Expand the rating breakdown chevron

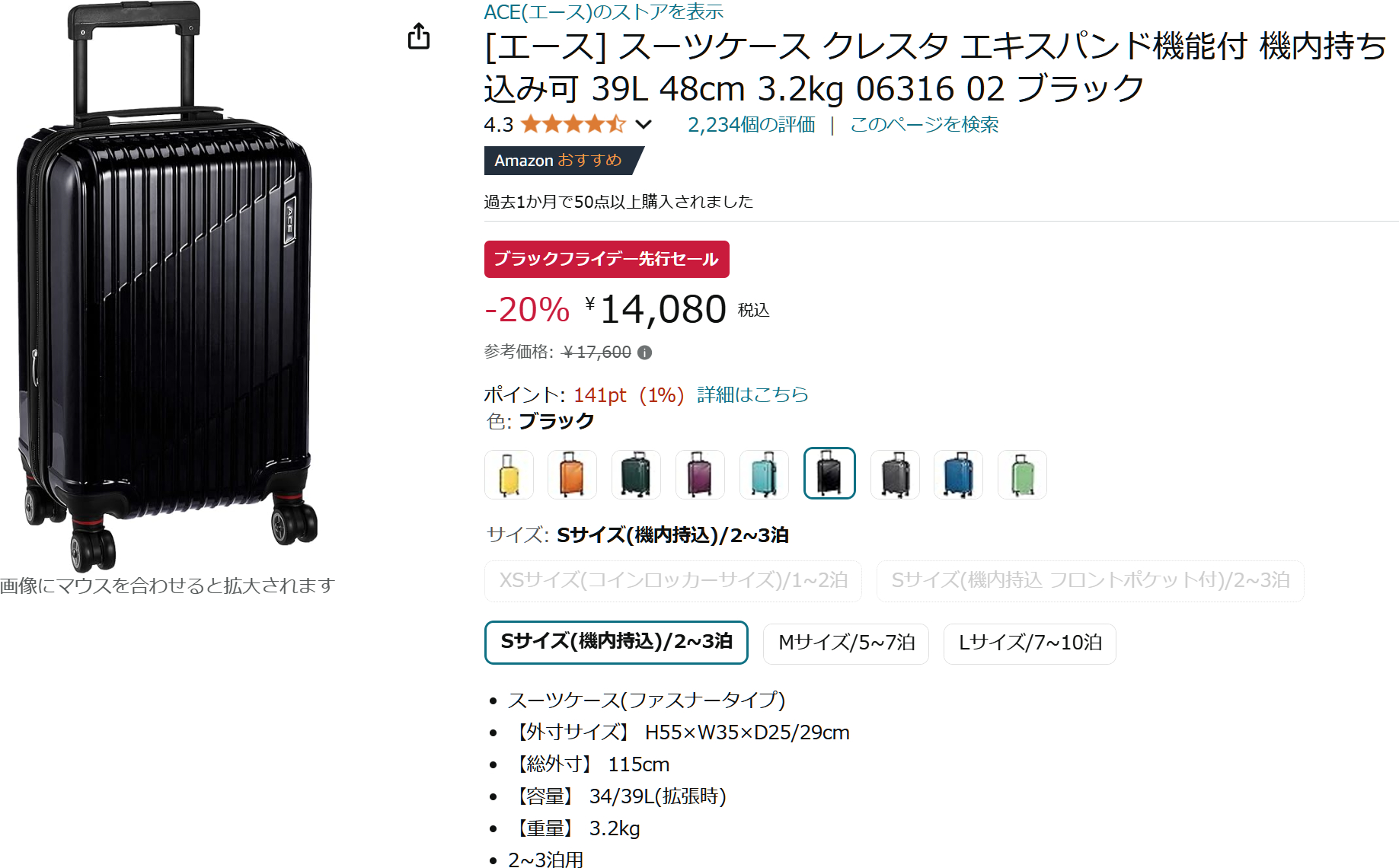[x=644, y=124]
